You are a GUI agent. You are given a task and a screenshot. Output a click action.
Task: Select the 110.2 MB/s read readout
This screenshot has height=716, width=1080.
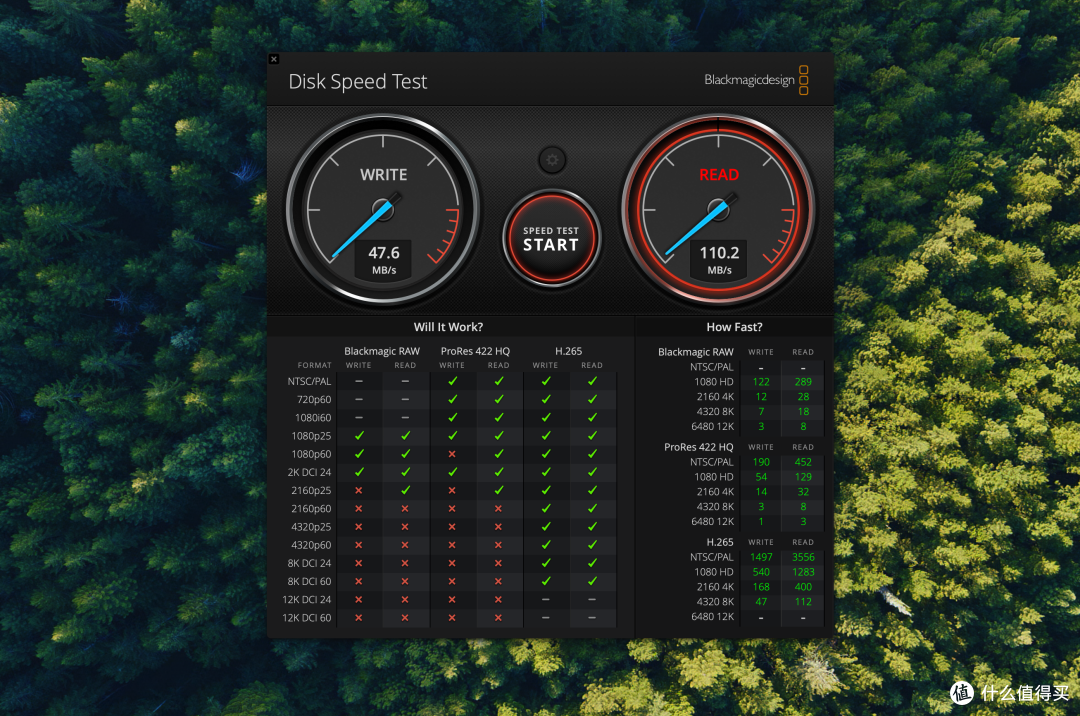pyautogui.click(x=719, y=260)
